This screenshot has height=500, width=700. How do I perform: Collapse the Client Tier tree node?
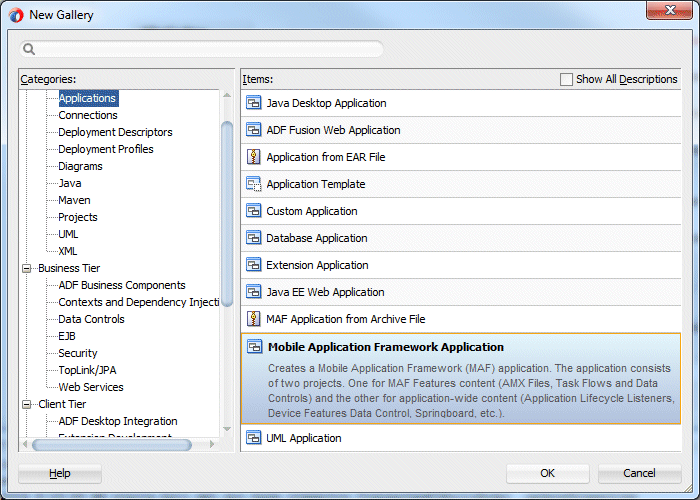[27, 404]
